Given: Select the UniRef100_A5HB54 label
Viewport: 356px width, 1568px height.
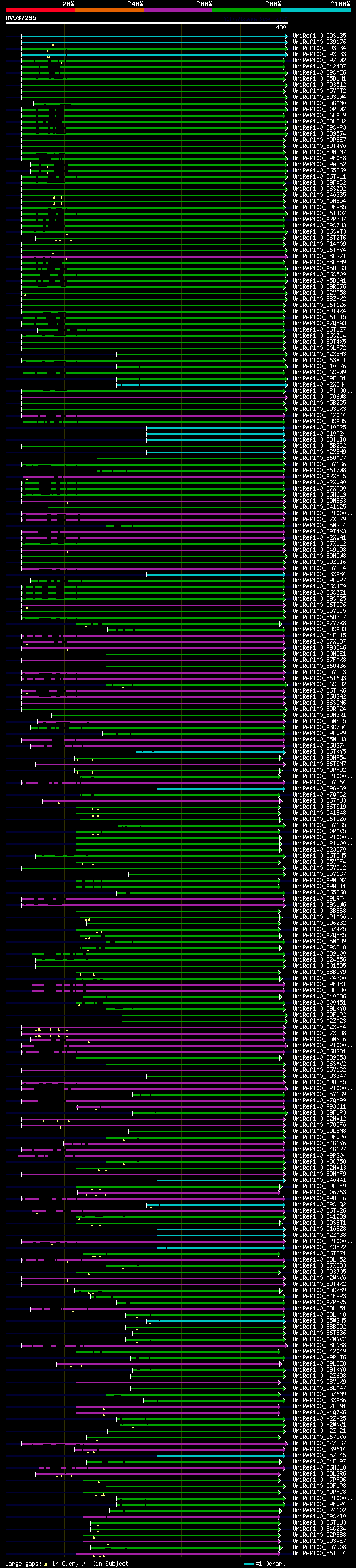Looking at the screenshot, I should click(319, 201).
